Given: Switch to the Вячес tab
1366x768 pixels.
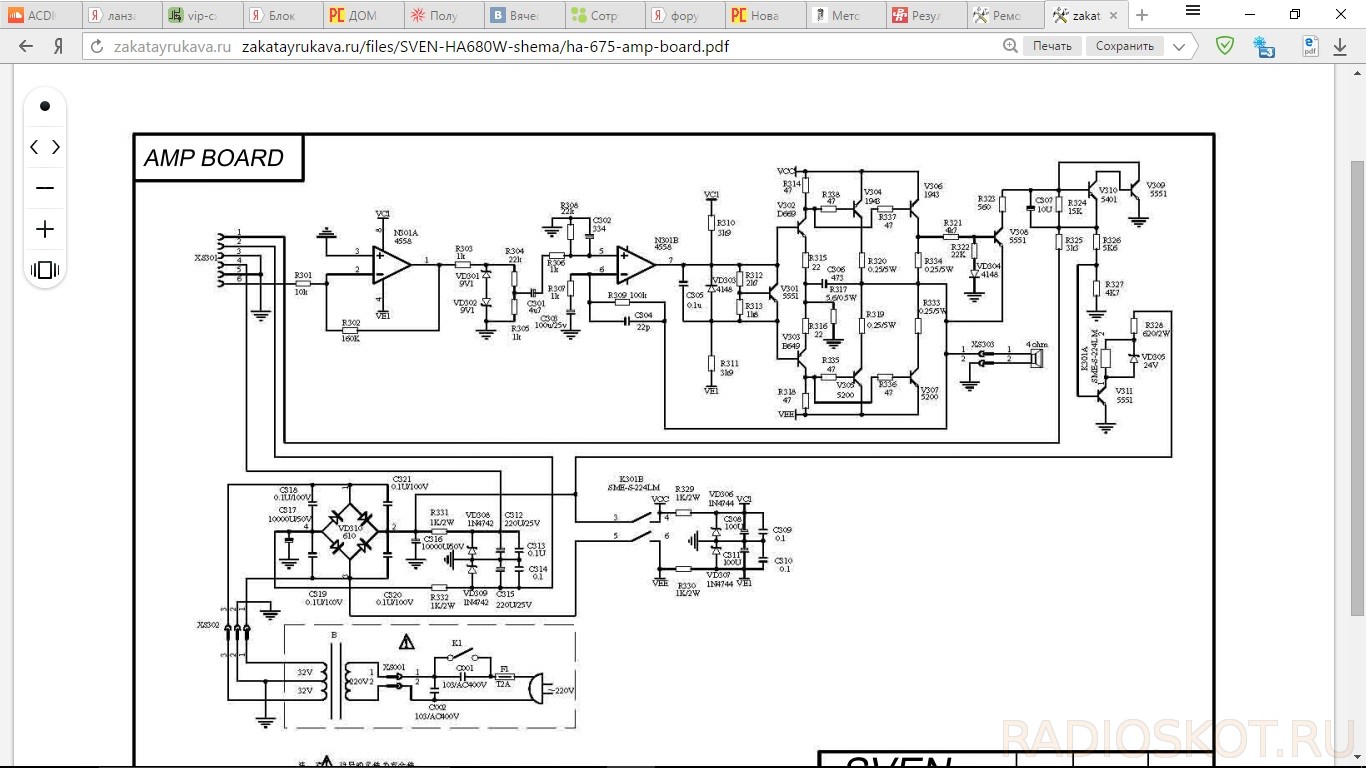Looking at the screenshot, I should pos(523,15).
